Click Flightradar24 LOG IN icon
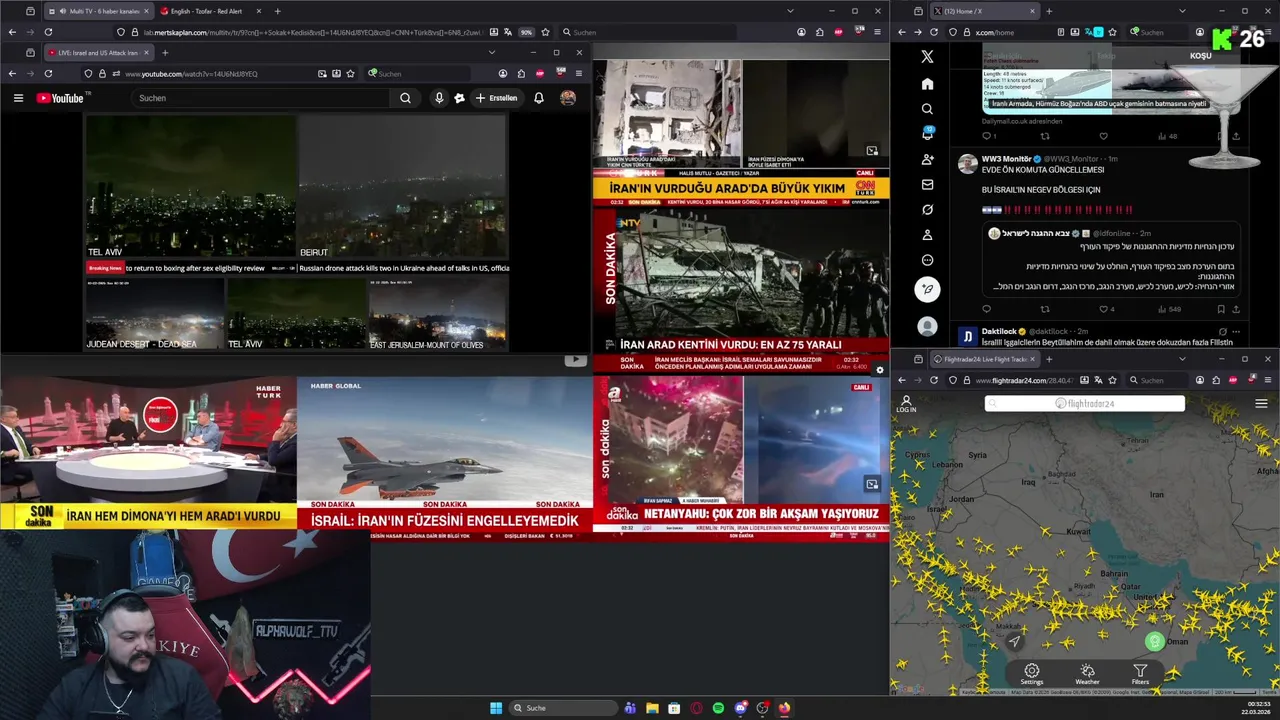The width and height of the screenshot is (1280, 720). (906, 403)
